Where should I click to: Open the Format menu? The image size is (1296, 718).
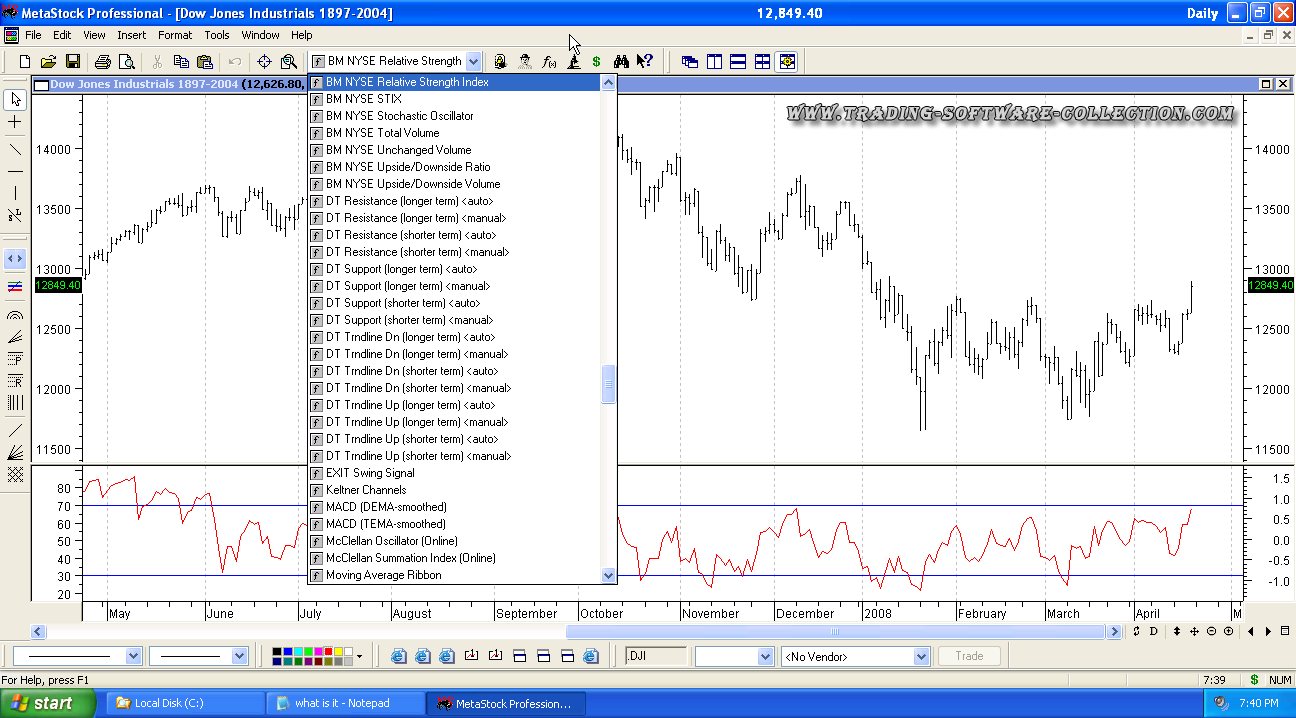click(174, 35)
